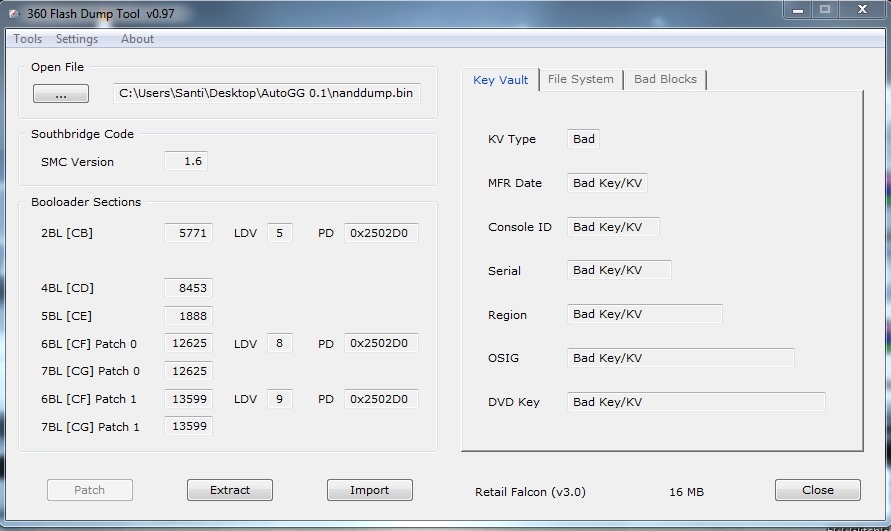891x531 pixels.
Task: Click the Console ID field
Action: 613,227
